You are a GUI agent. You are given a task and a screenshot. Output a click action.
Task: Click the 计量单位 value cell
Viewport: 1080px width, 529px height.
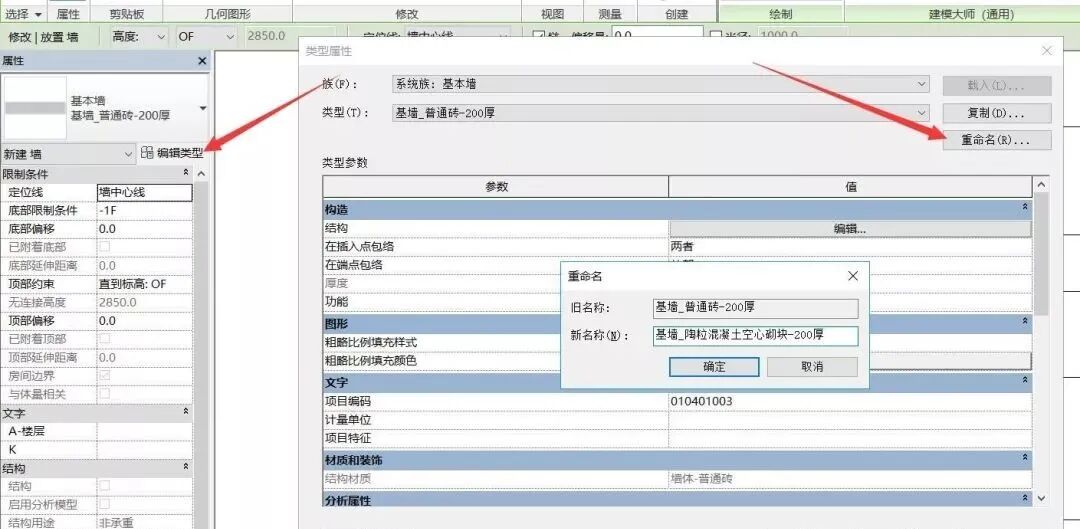(x=850, y=419)
